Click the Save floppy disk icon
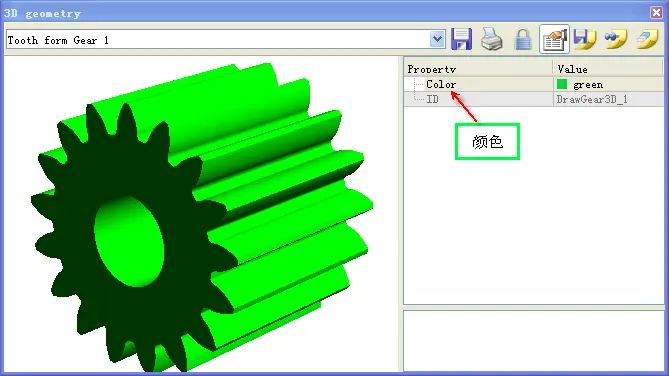 pos(461,39)
